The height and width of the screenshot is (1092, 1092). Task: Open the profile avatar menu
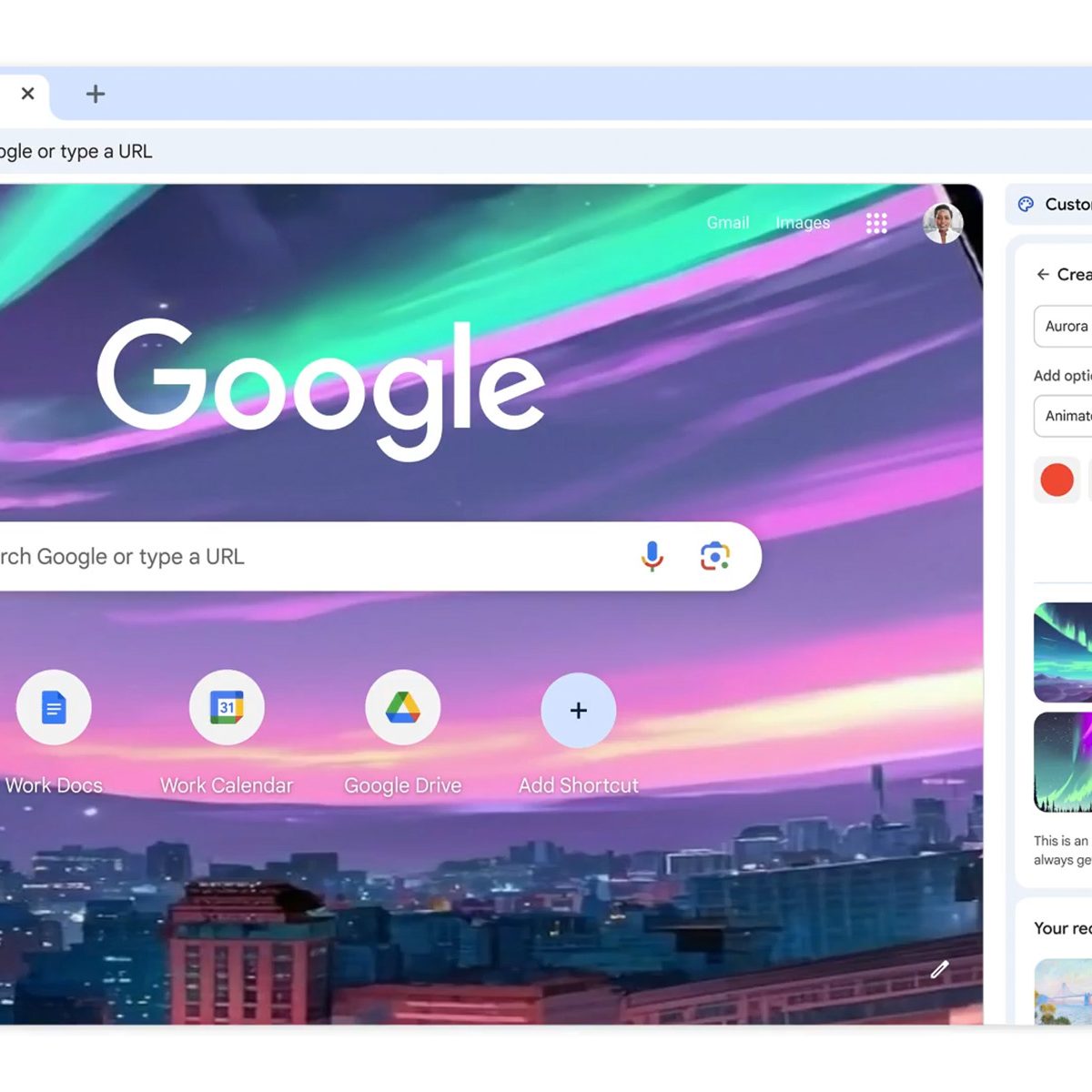[x=943, y=223]
